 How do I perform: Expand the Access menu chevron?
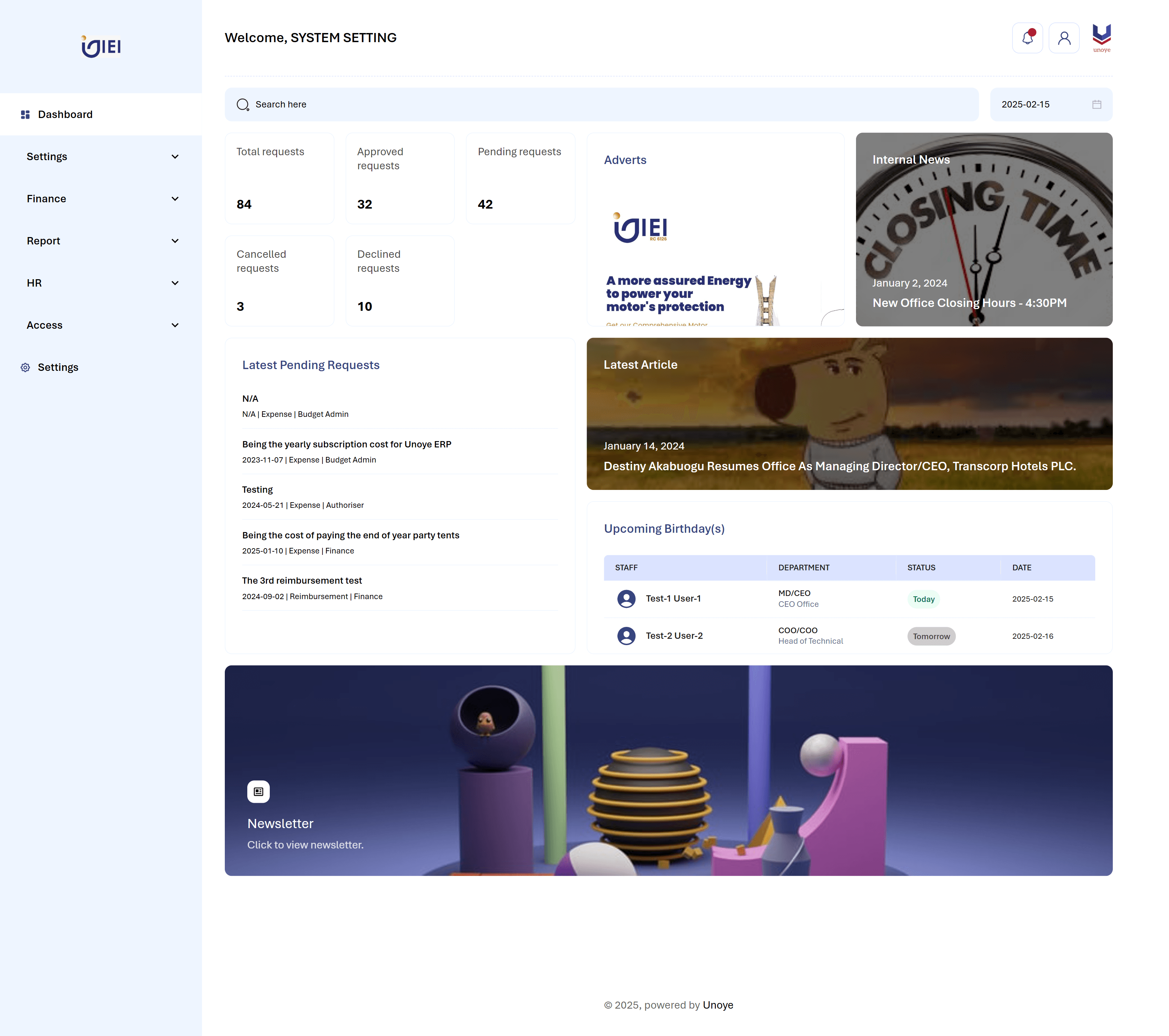point(175,325)
